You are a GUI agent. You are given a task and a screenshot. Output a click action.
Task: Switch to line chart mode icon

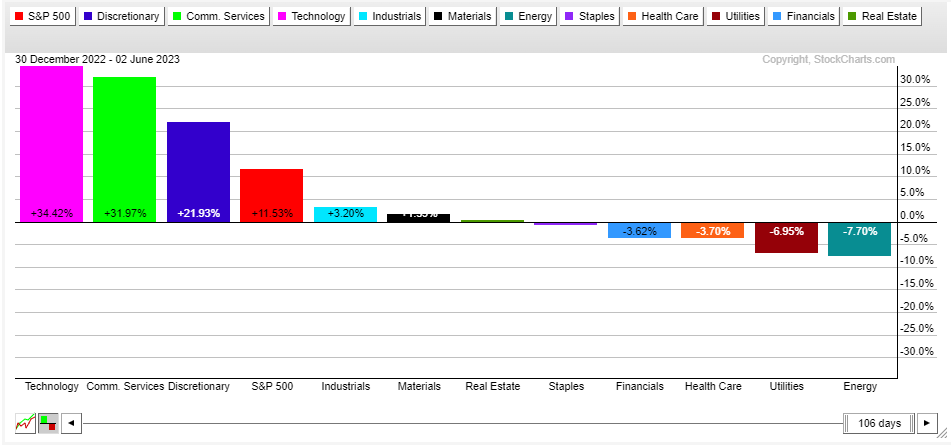[x=25, y=423]
